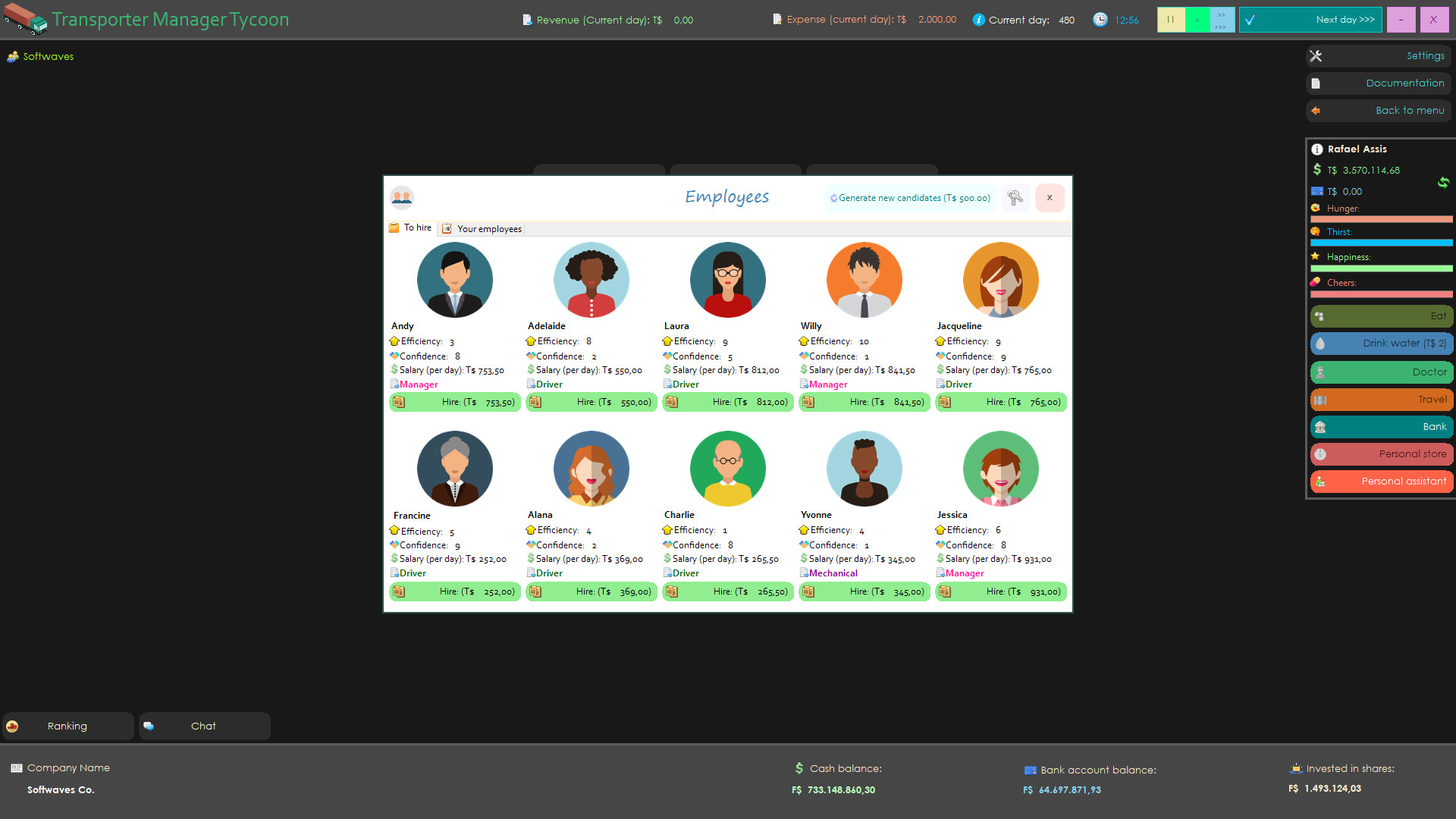Generate new candidates for T$ 500
Image resolution: width=1456 pixels, height=819 pixels.
pyautogui.click(x=909, y=198)
